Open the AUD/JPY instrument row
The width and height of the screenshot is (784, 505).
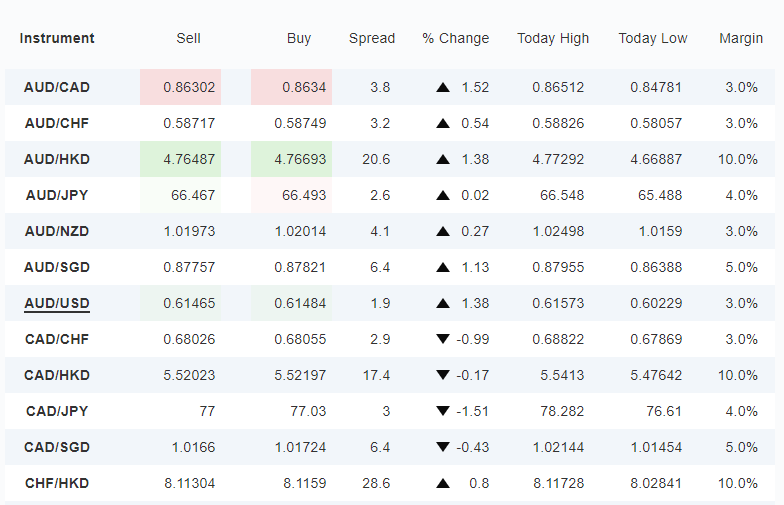tap(390, 195)
